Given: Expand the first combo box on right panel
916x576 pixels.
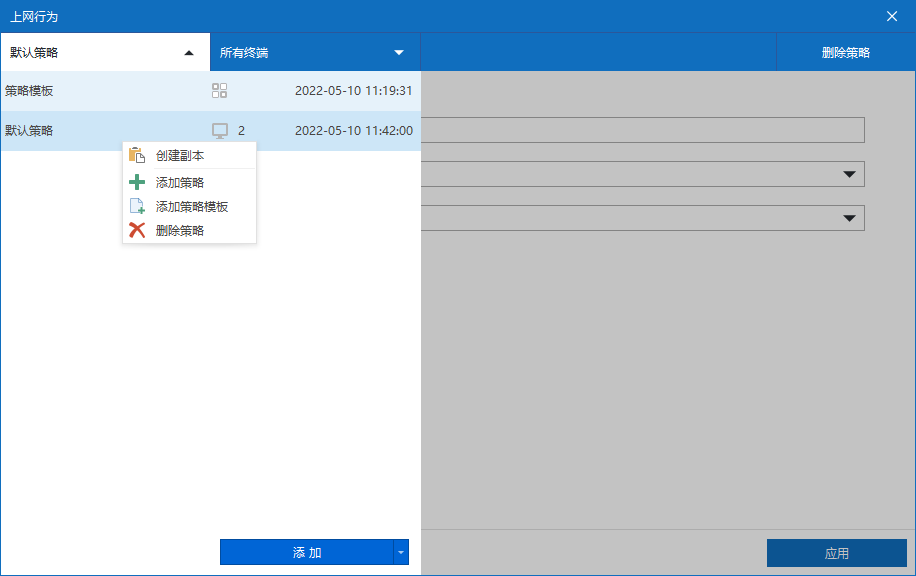Looking at the screenshot, I should pos(850,174).
